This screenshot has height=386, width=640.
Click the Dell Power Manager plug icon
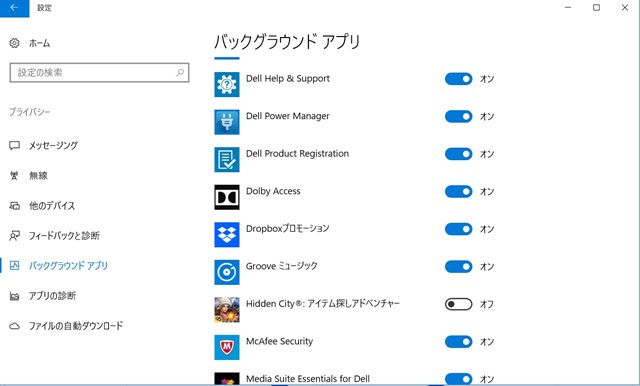(227, 122)
